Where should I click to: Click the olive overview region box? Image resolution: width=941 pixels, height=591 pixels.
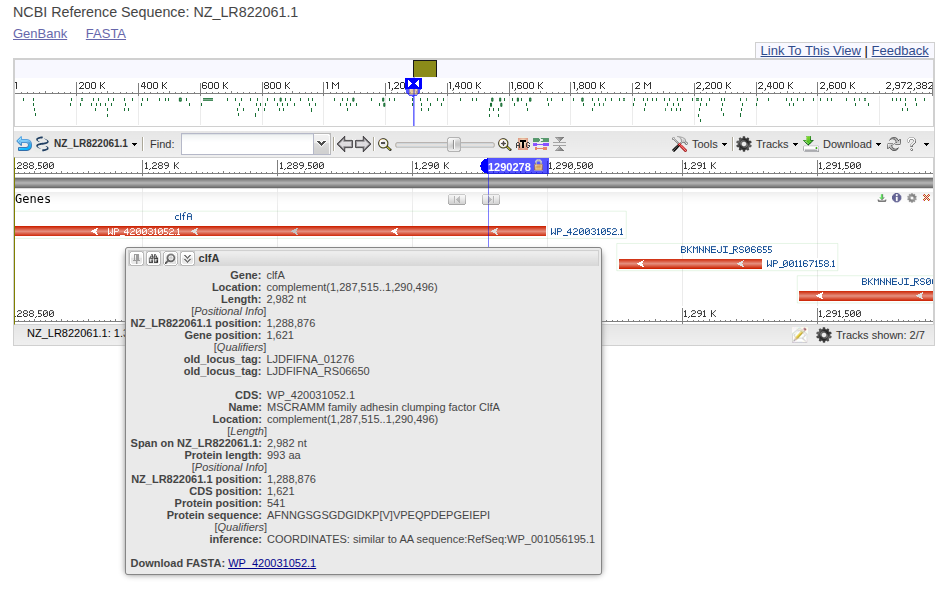click(425, 68)
